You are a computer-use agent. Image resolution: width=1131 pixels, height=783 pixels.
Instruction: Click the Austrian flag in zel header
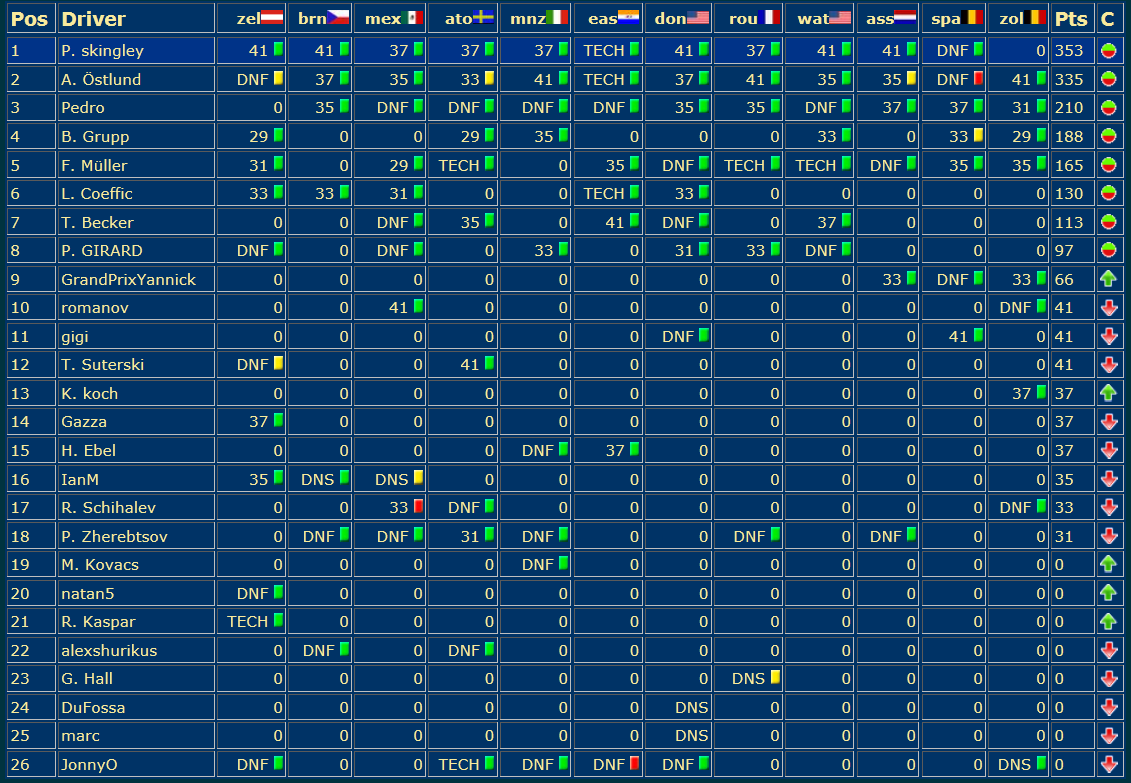tap(272, 18)
